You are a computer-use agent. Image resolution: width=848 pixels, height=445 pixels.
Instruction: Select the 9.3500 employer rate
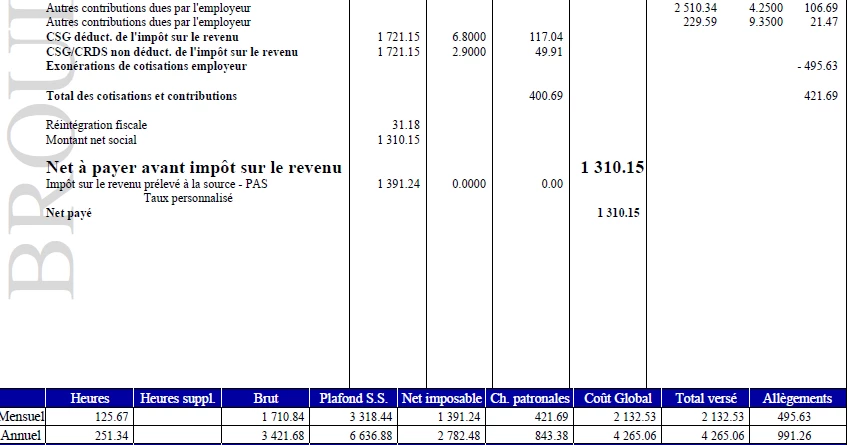pyautogui.click(x=766, y=22)
